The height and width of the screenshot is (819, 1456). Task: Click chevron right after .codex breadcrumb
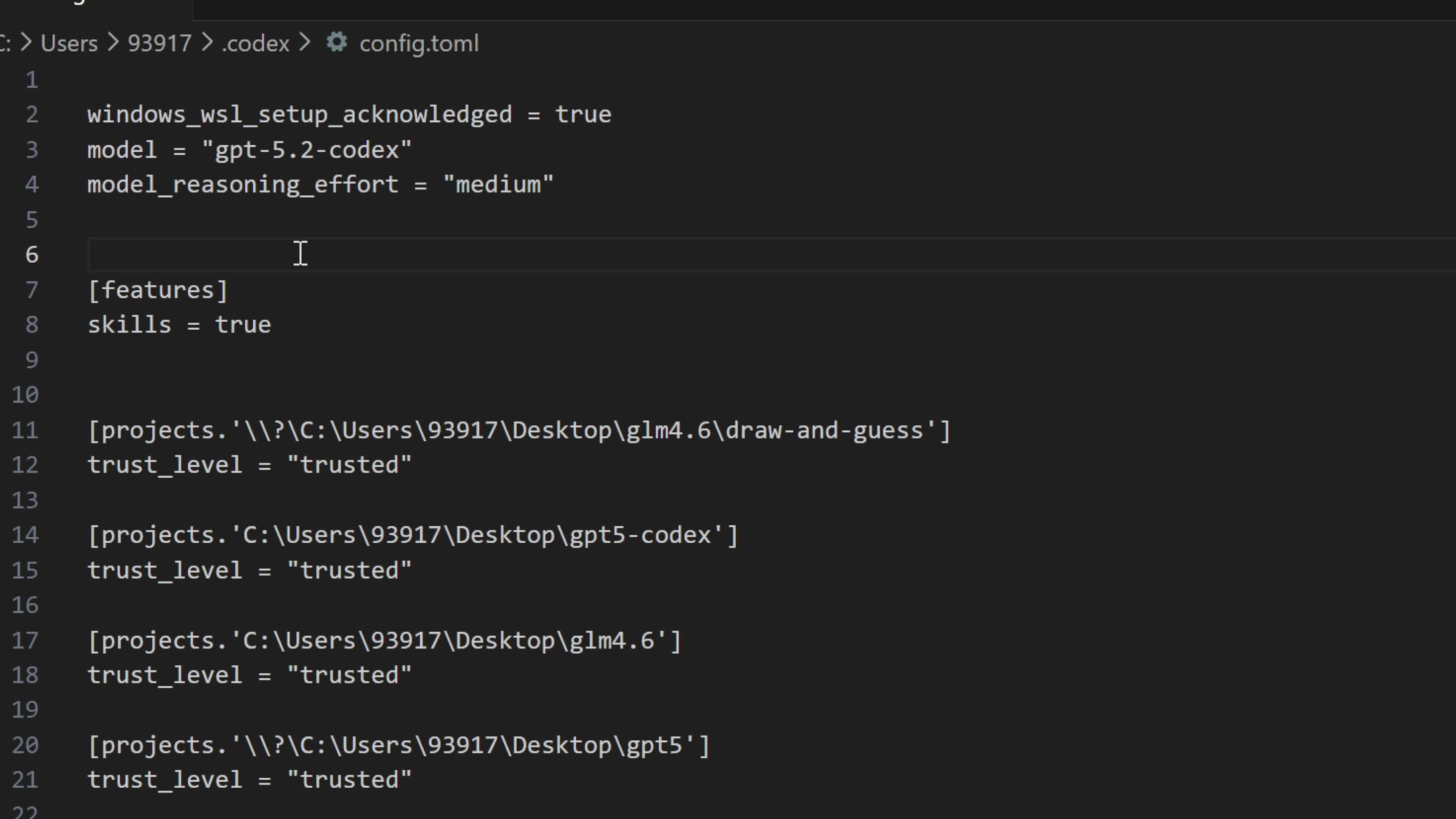(x=305, y=43)
